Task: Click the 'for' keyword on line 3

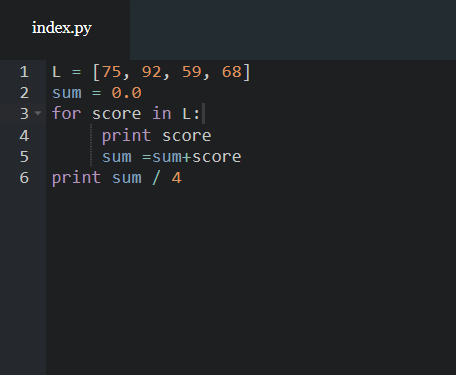Action: [x=67, y=114]
